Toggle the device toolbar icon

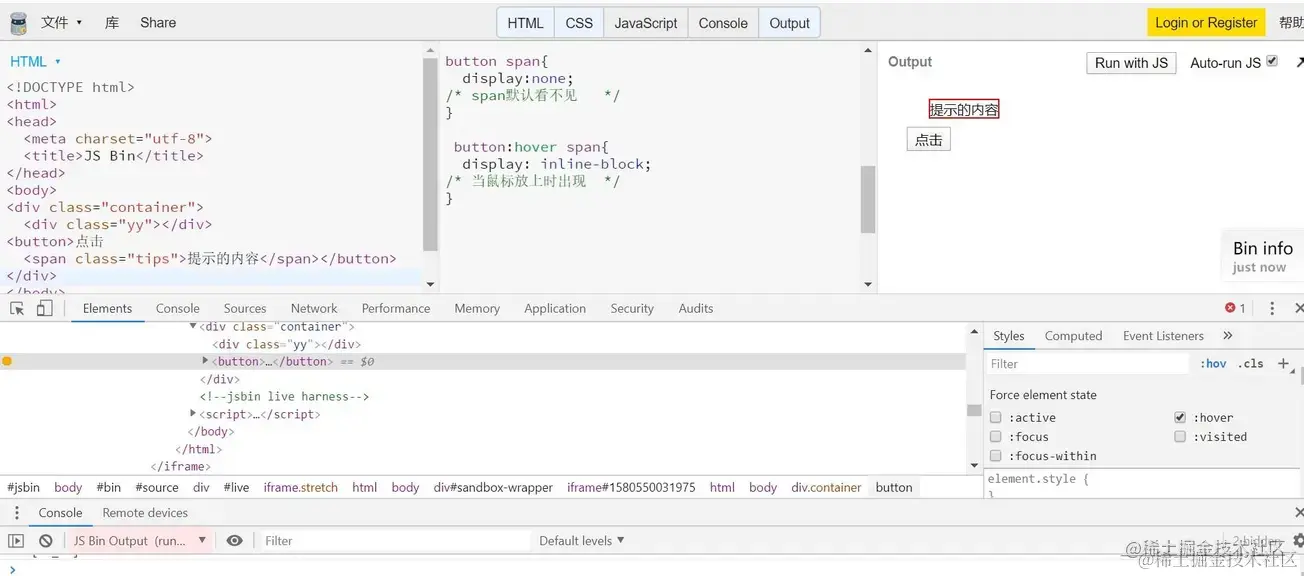(44, 308)
